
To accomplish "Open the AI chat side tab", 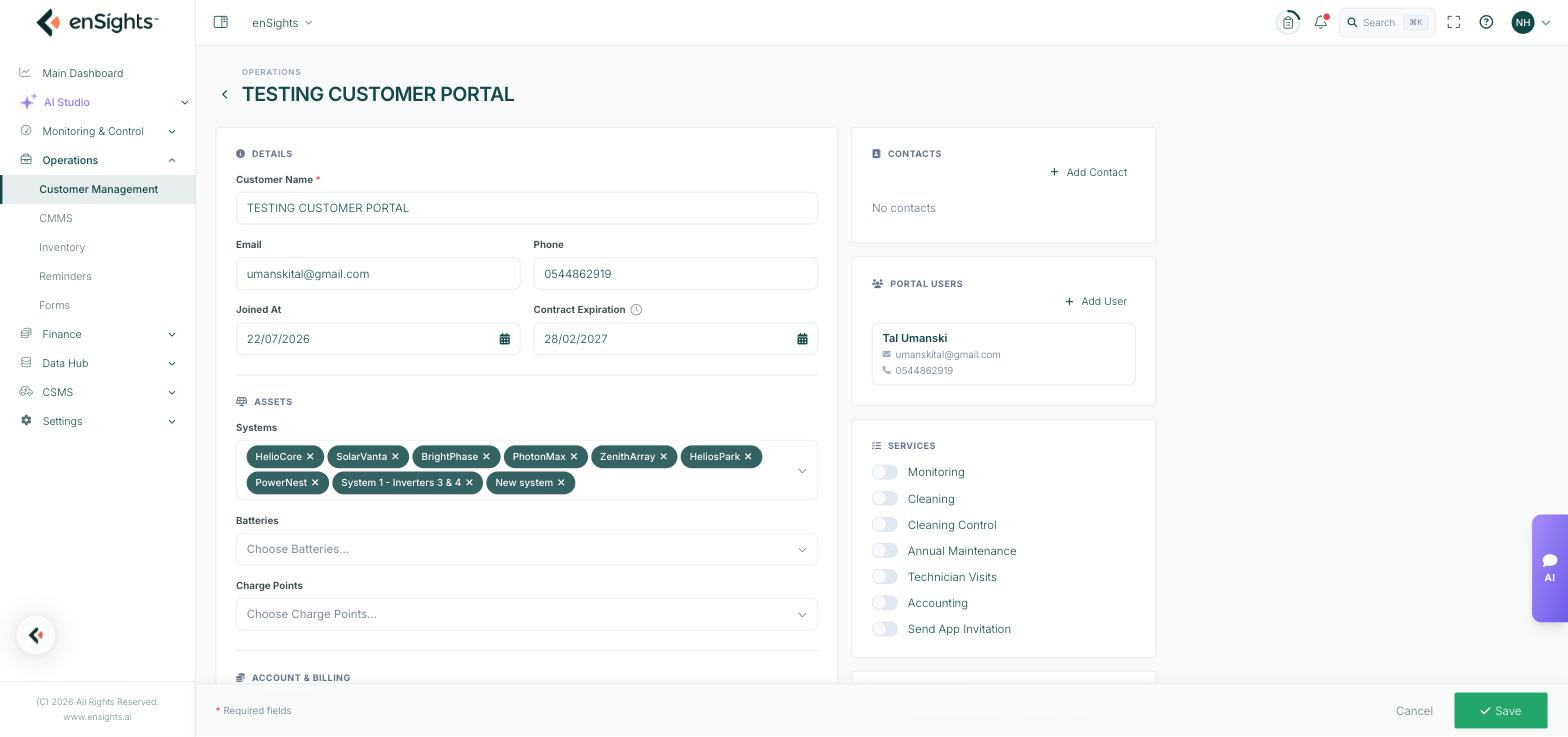I will pos(1550,568).
